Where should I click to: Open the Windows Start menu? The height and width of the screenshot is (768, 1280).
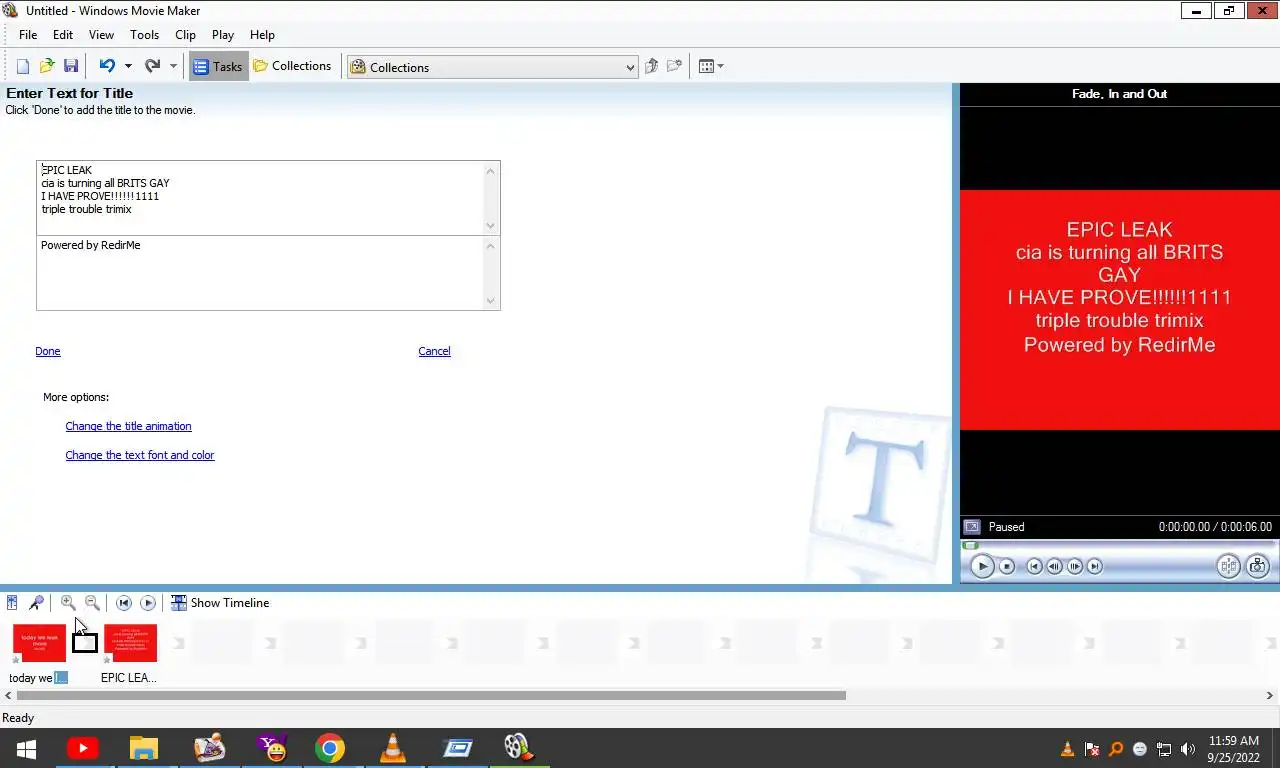pyautogui.click(x=26, y=748)
